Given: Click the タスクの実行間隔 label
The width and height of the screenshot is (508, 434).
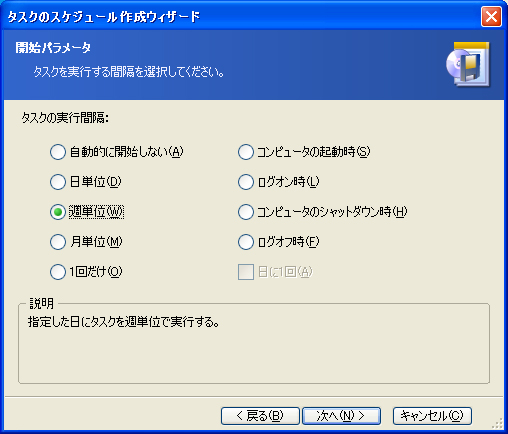Looking at the screenshot, I should (65, 118).
